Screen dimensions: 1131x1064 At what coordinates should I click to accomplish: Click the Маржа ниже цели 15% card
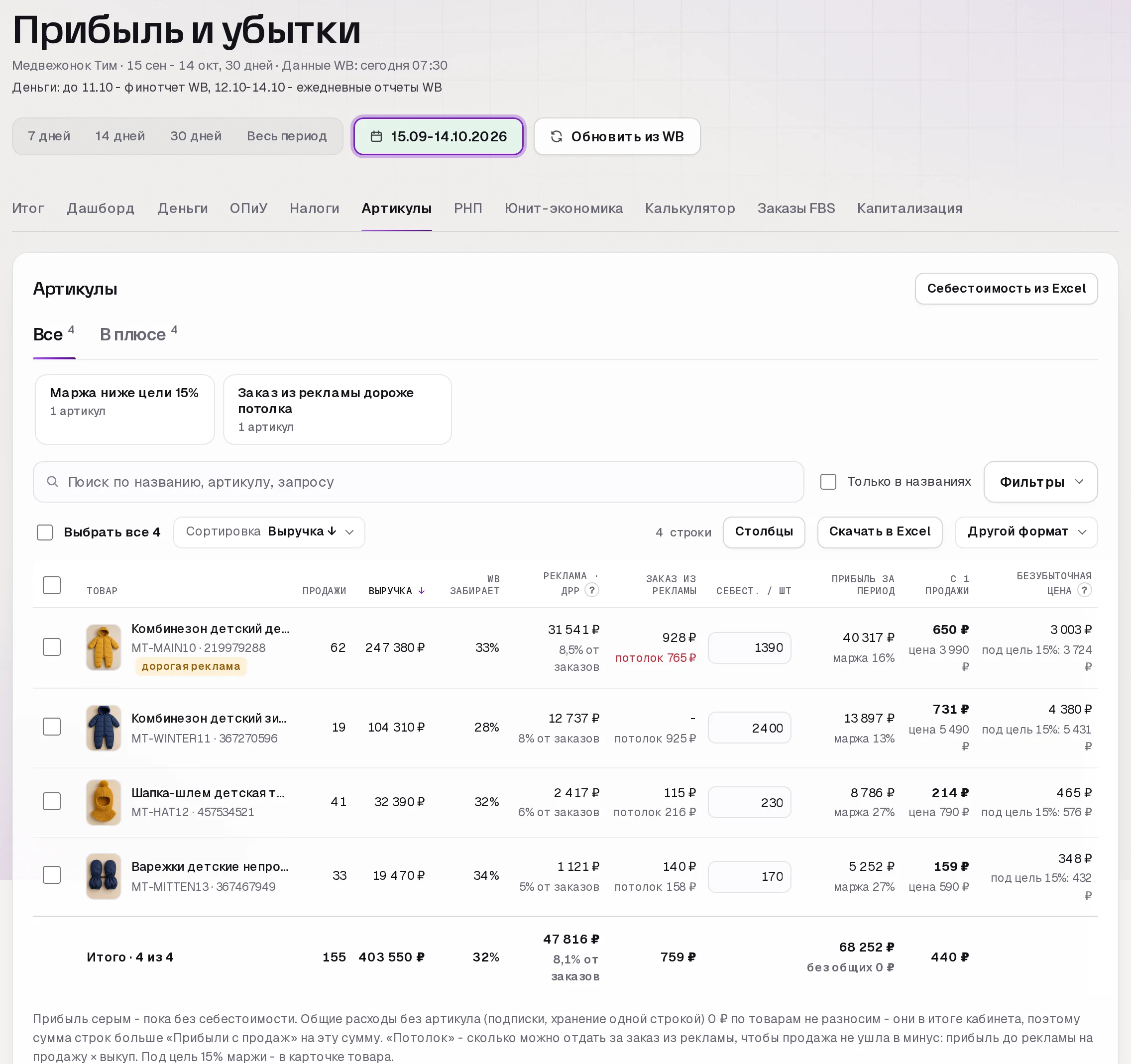pos(124,410)
